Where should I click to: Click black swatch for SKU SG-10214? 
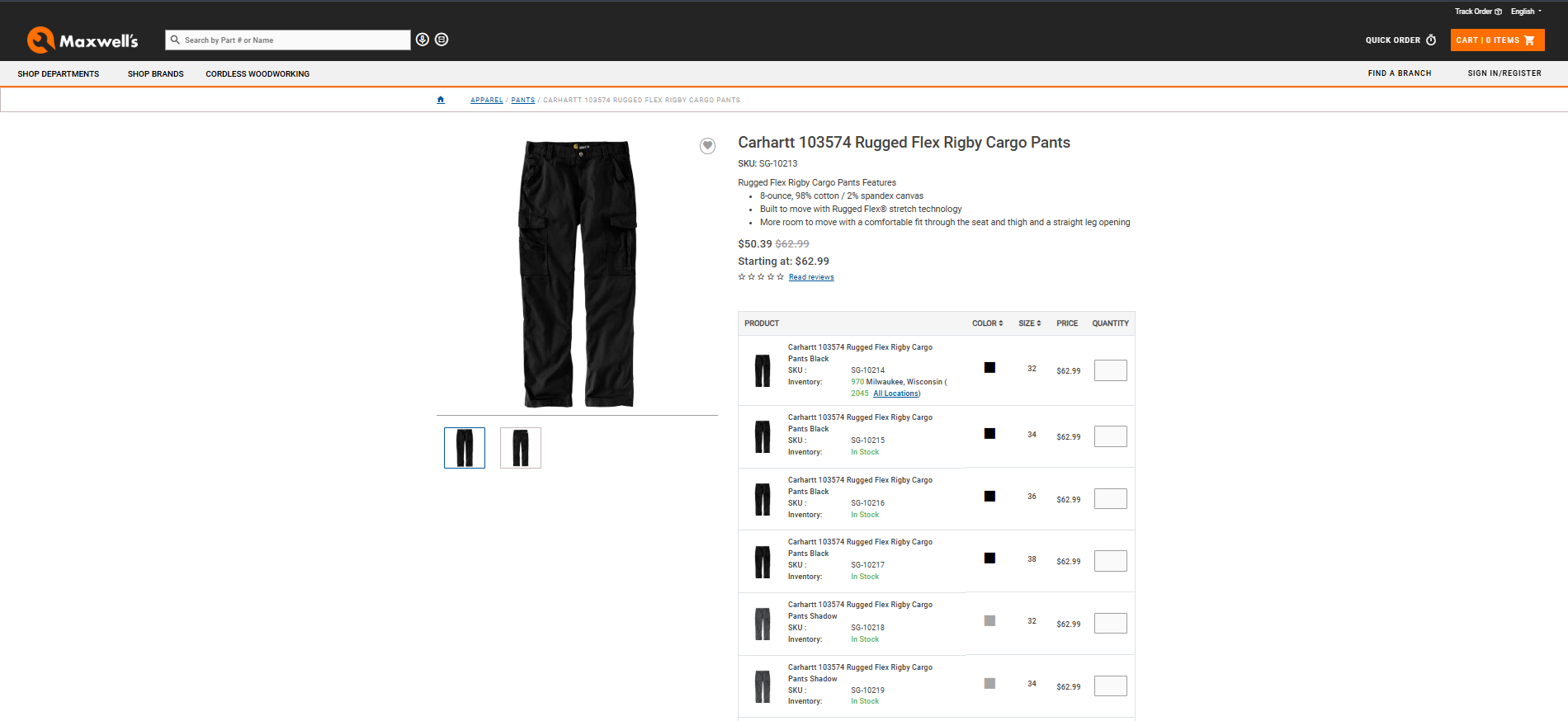tap(989, 368)
